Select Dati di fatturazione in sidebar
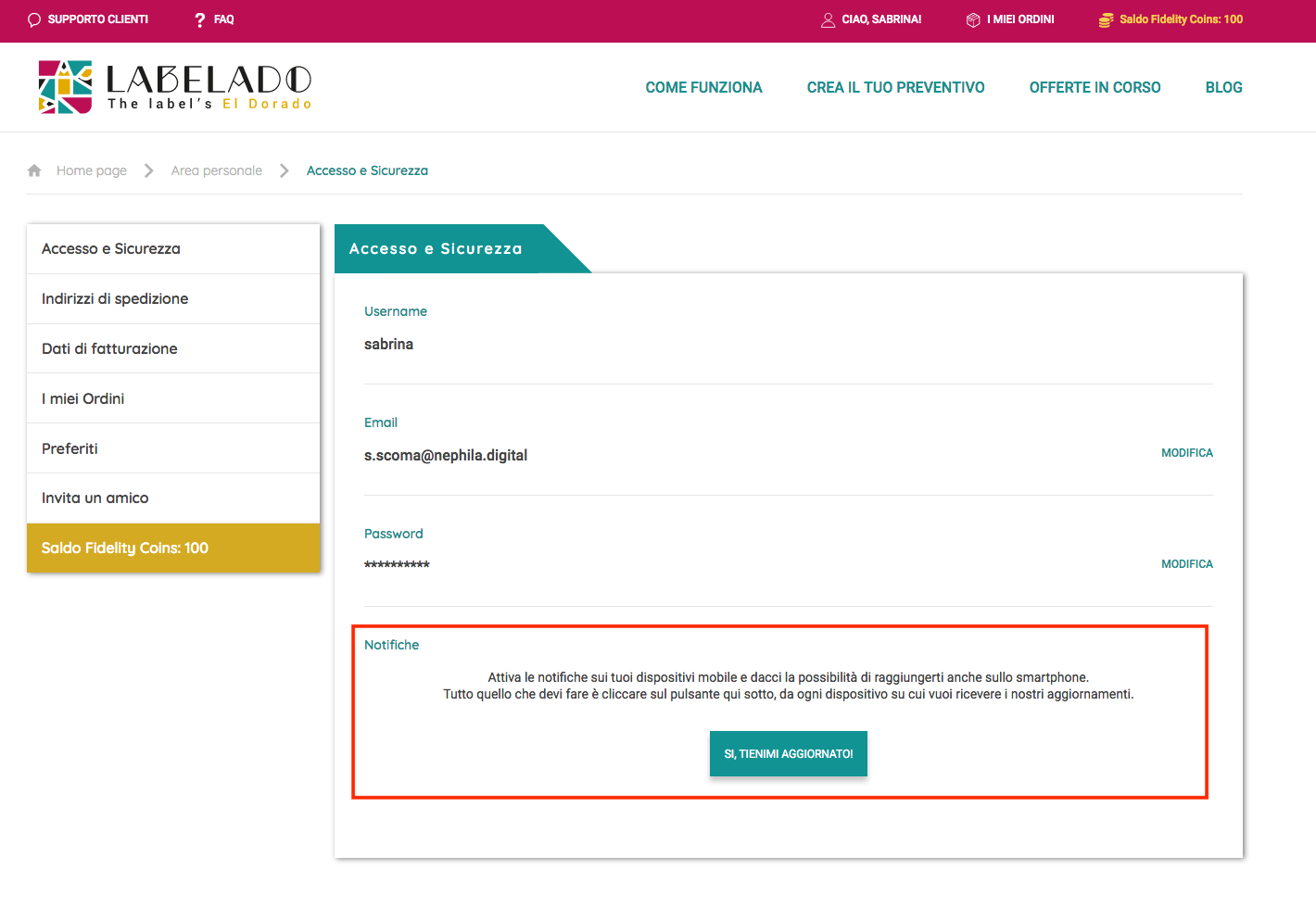Viewport: 1316px width, 920px height. [x=173, y=348]
